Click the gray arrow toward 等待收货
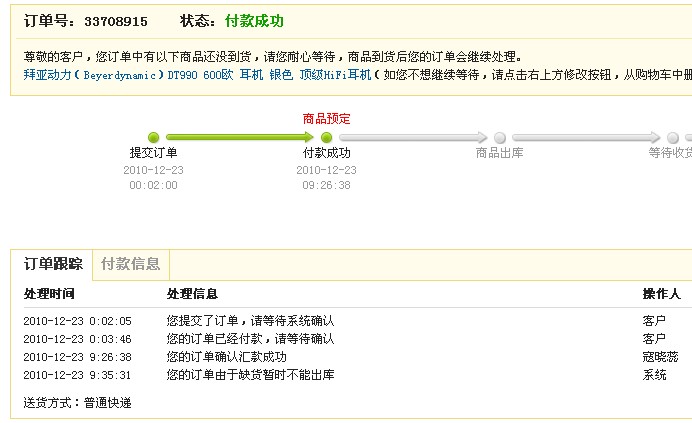Screen dimensions: 692x423 pyautogui.click(x=585, y=137)
